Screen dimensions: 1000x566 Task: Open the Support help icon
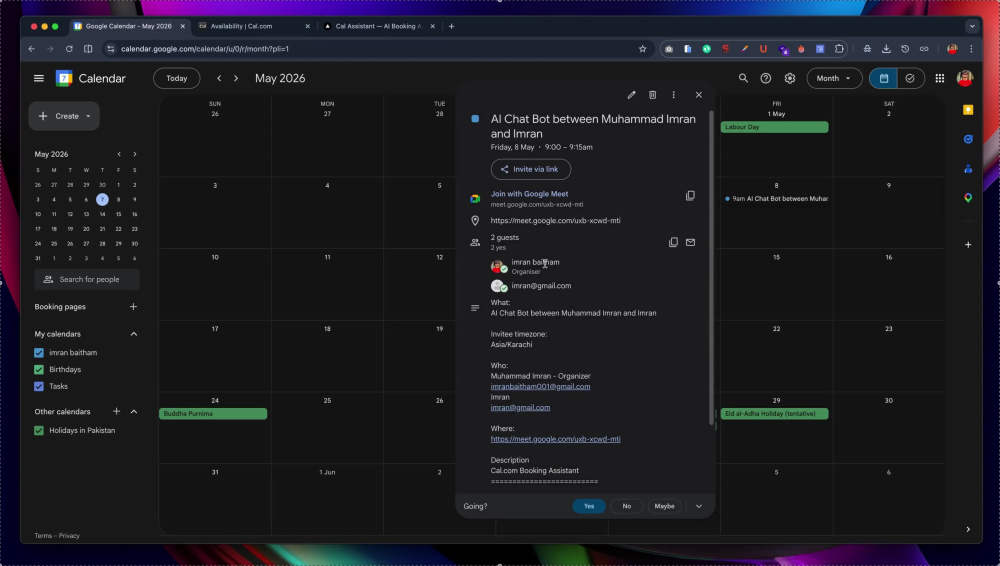[x=765, y=78]
